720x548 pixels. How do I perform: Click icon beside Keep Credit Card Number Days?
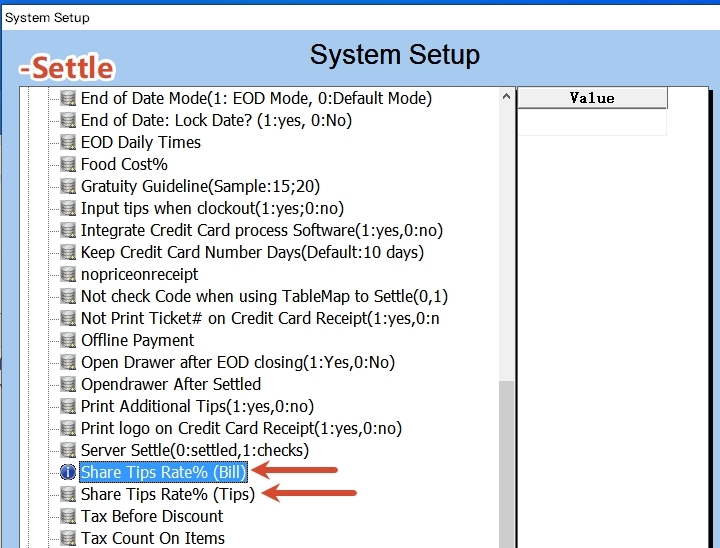click(68, 253)
